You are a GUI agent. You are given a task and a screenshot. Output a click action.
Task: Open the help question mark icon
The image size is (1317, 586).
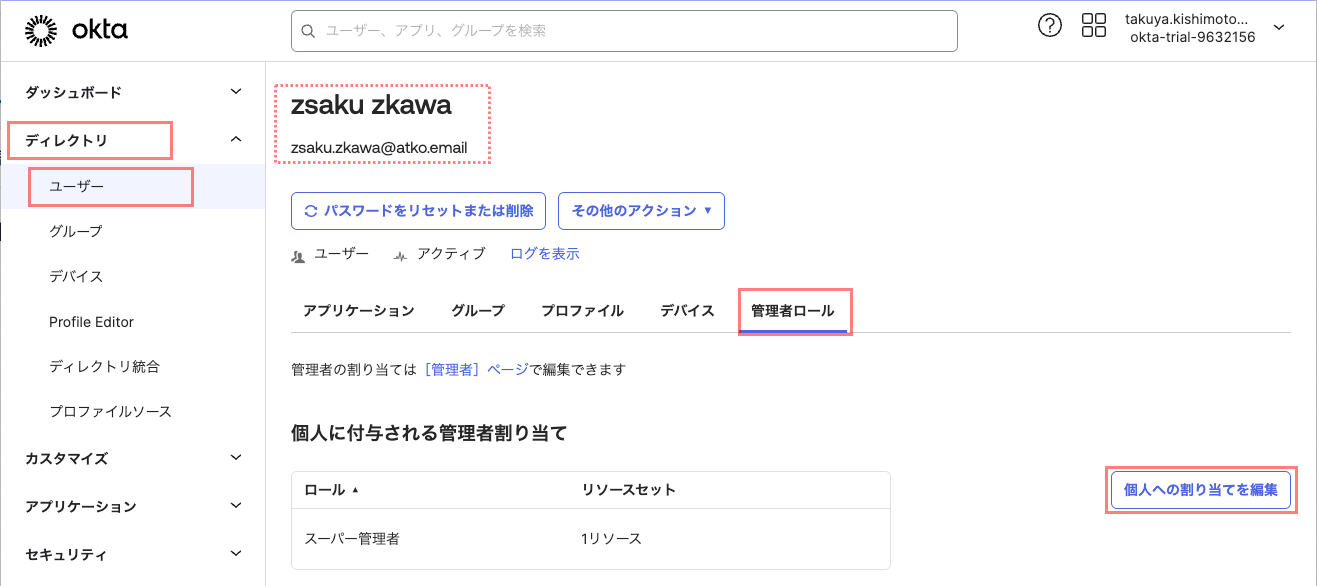[1049, 27]
